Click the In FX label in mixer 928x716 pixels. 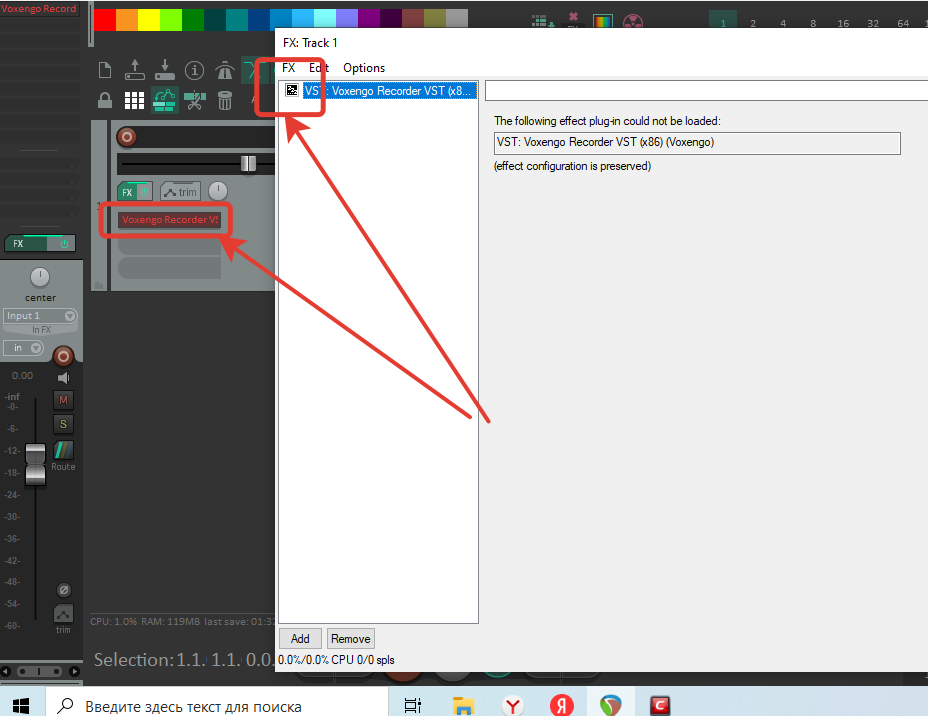coord(41,330)
